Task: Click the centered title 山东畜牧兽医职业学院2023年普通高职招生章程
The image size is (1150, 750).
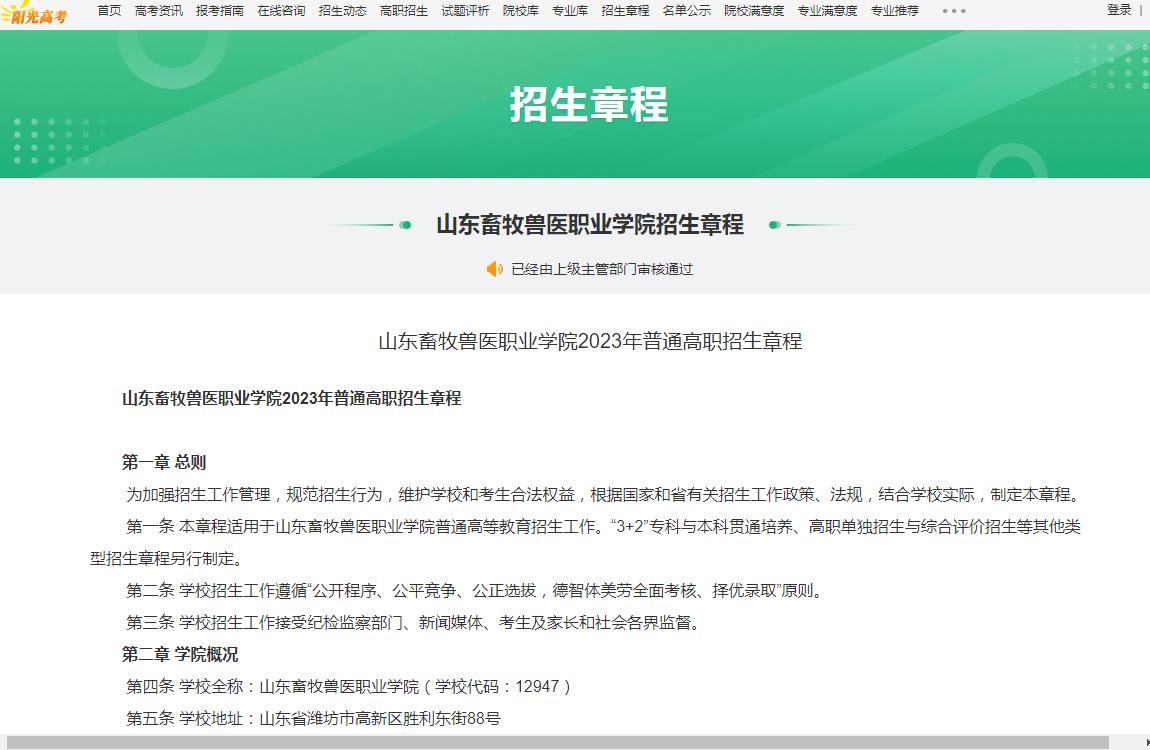Action: (590, 341)
